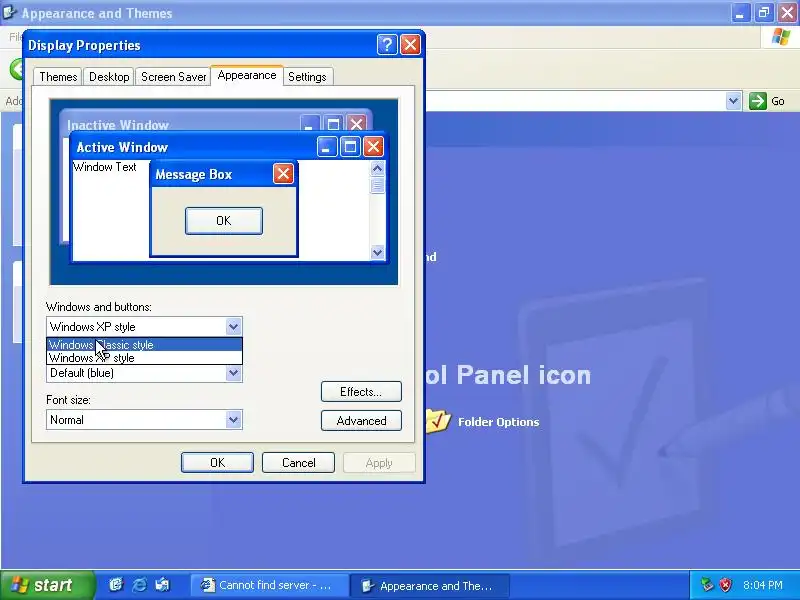Switch to Cannot find server taskbar window

pos(269,586)
